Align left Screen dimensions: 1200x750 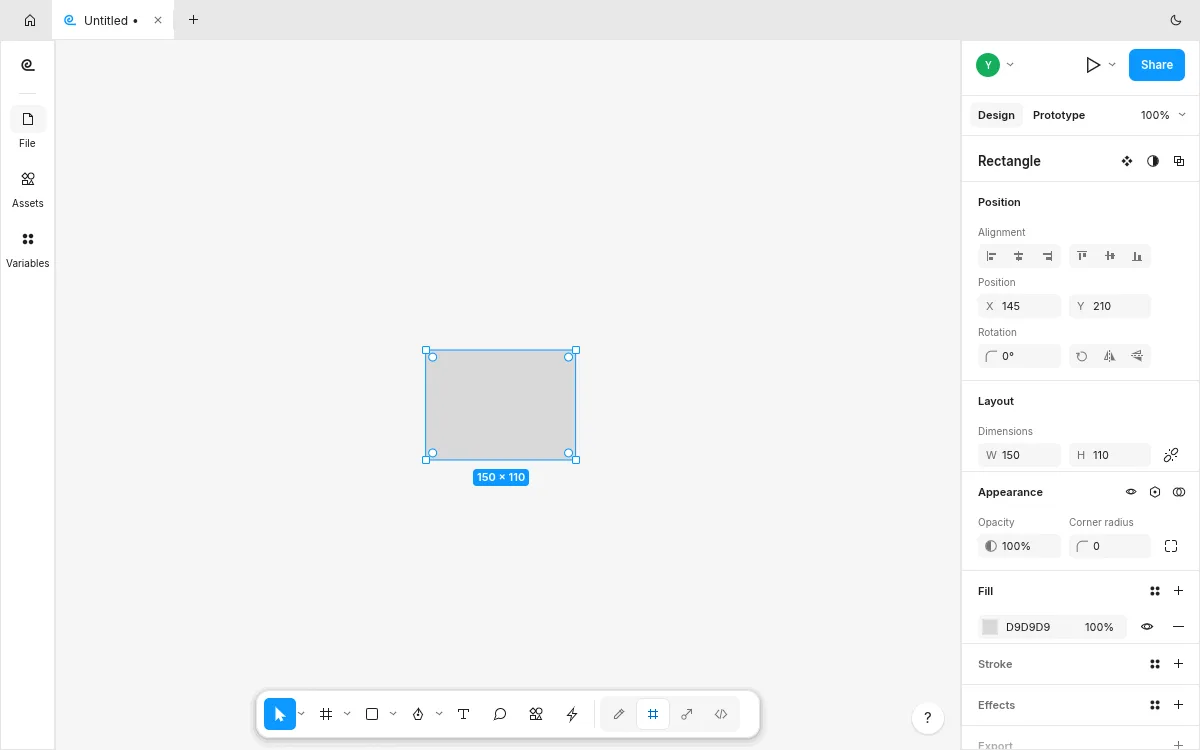992,256
